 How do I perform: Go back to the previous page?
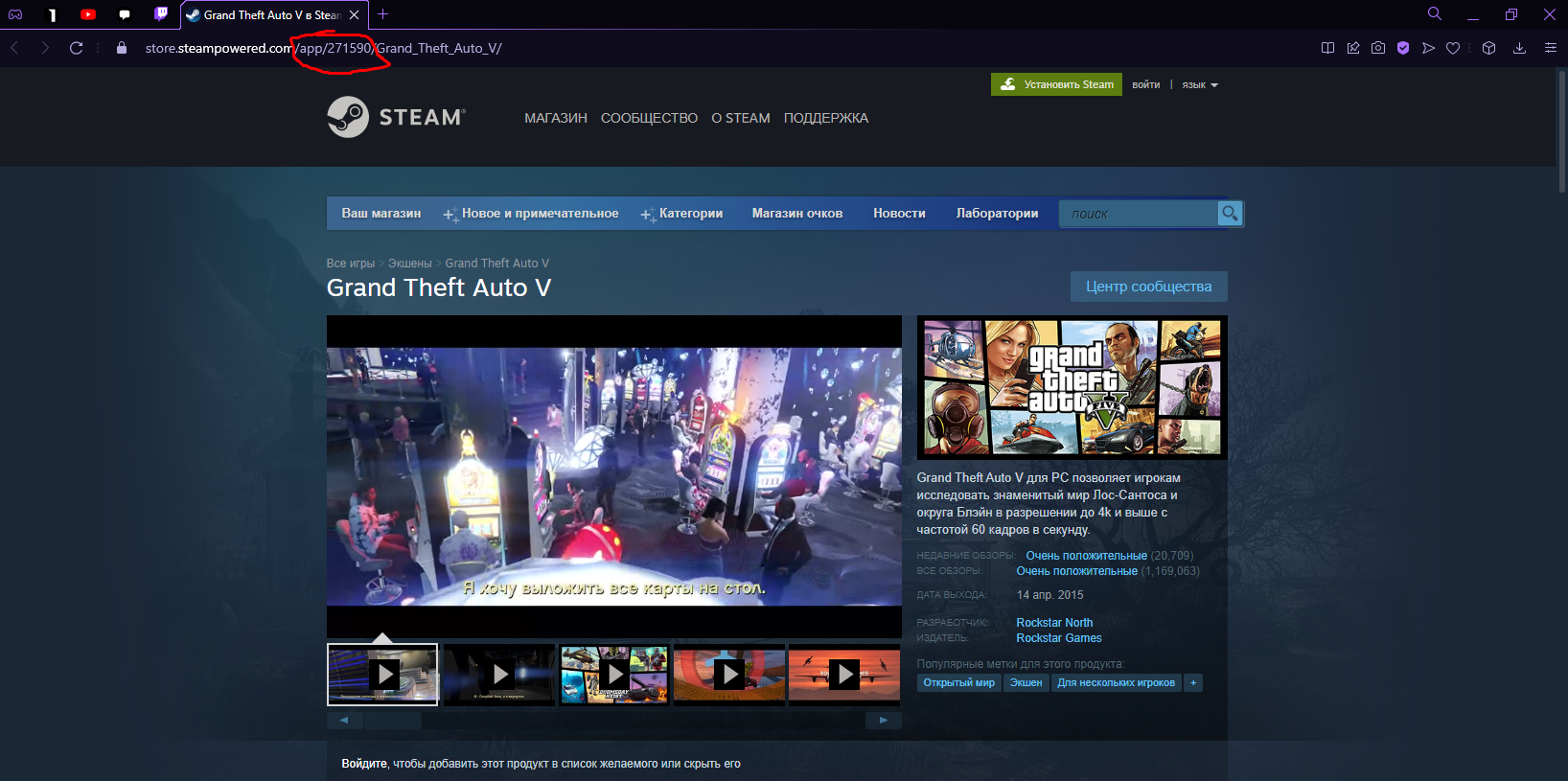pos(14,48)
